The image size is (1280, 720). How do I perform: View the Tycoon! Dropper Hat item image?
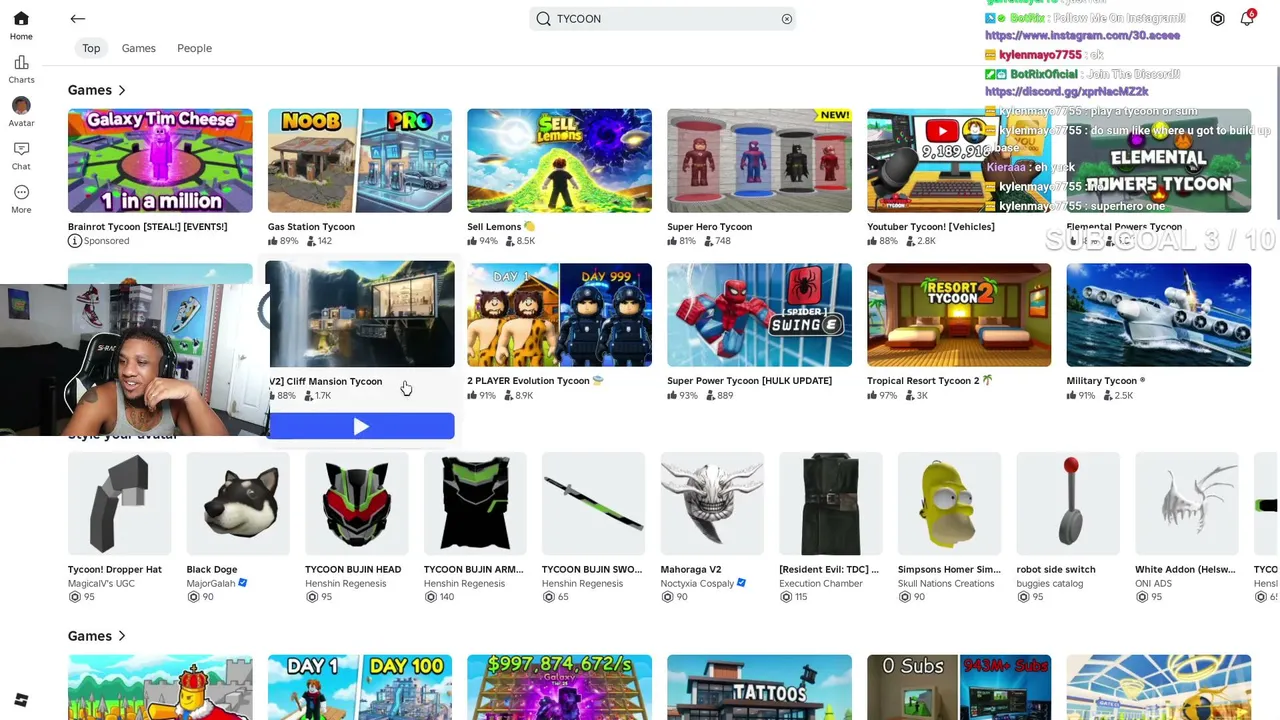pos(120,503)
